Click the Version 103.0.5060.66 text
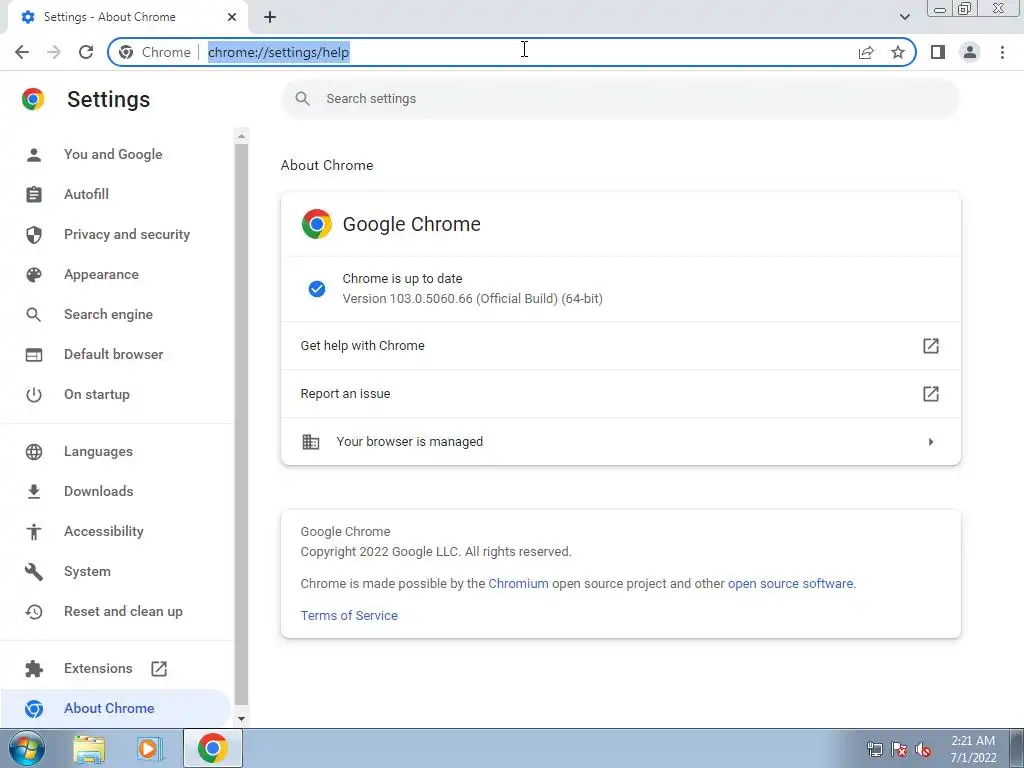This screenshot has height=768, width=1024. pyautogui.click(x=472, y=298)
